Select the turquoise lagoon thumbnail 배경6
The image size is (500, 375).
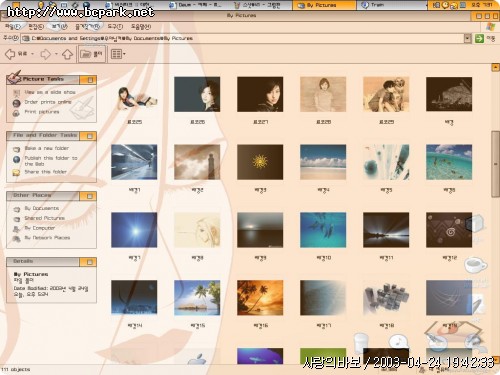(449, 162)
